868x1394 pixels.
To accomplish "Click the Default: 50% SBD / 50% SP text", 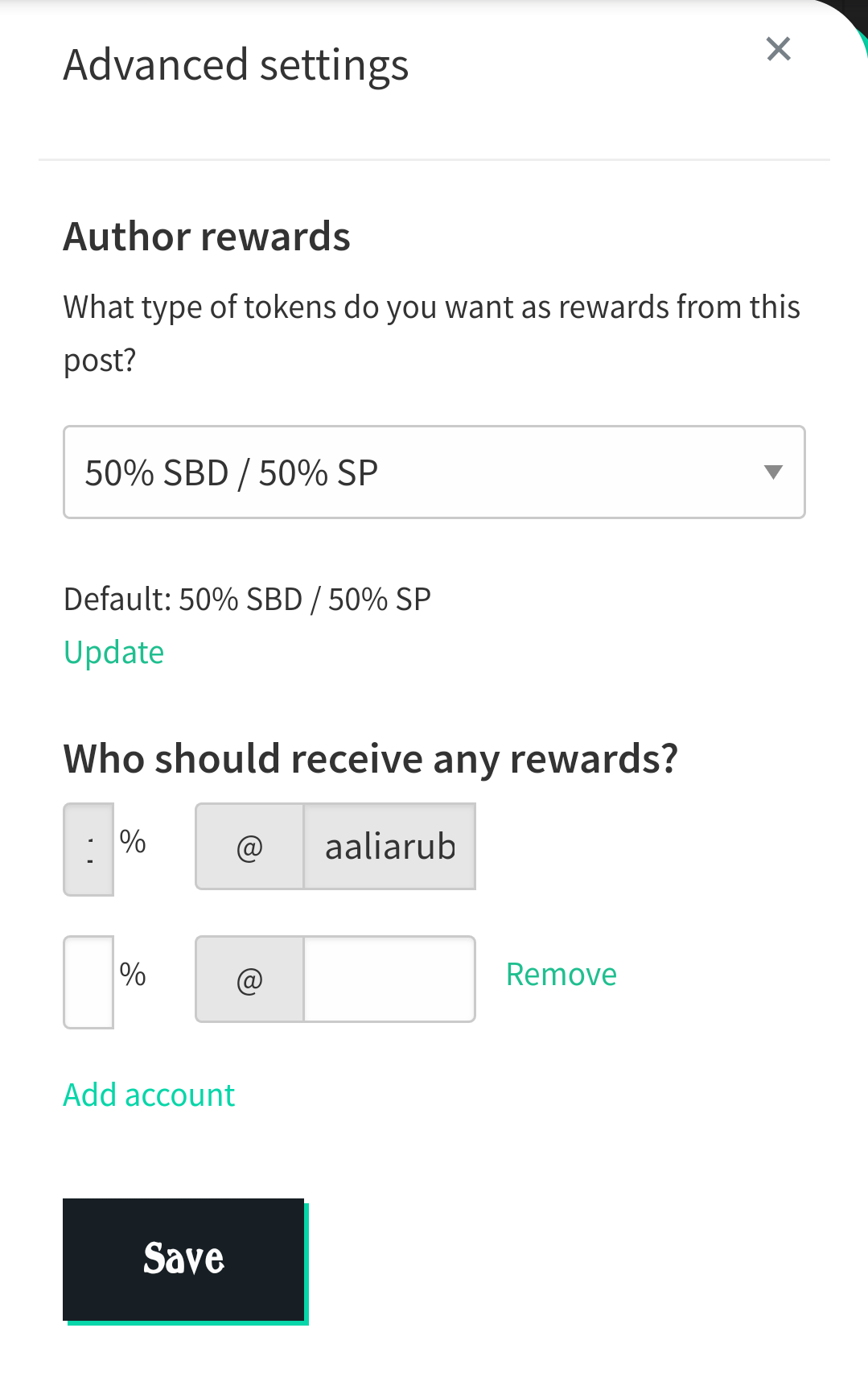I will tap(247, 600).
